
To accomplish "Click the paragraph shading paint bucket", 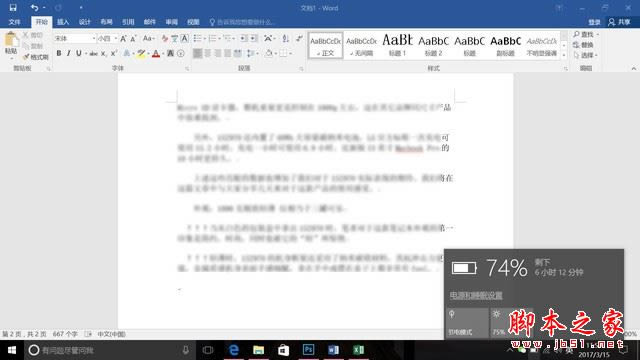I will [269, 53].
